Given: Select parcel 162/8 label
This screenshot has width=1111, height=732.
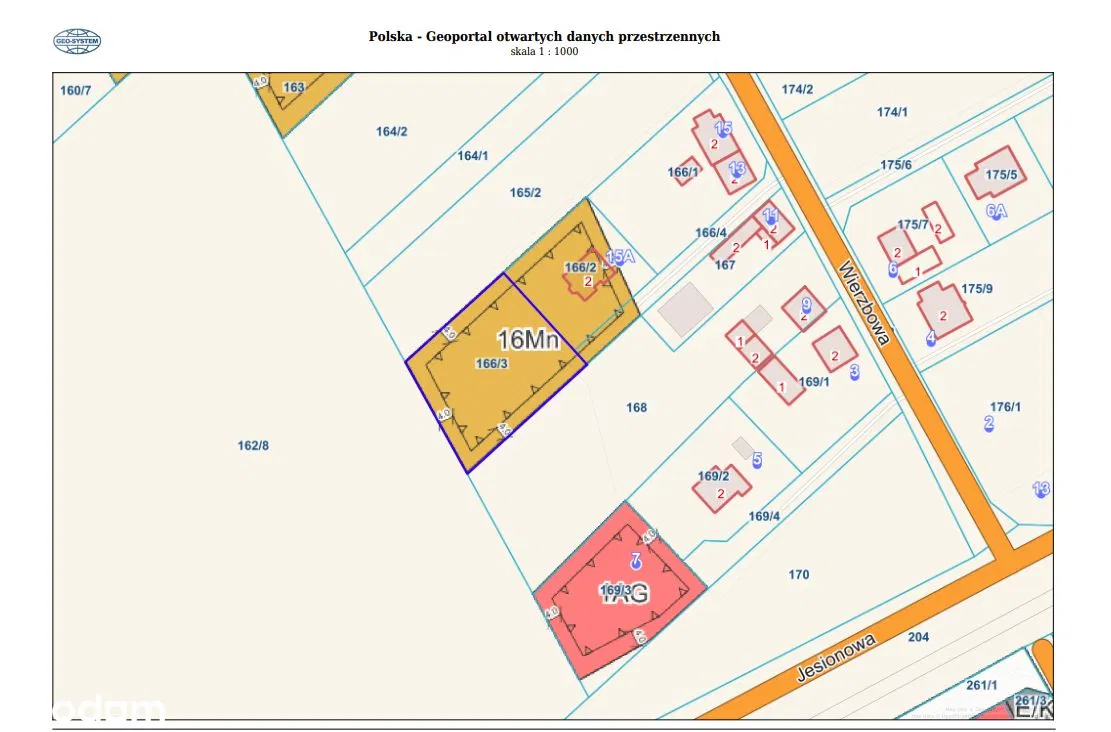Looking at the screenshot, I should 253,446.
